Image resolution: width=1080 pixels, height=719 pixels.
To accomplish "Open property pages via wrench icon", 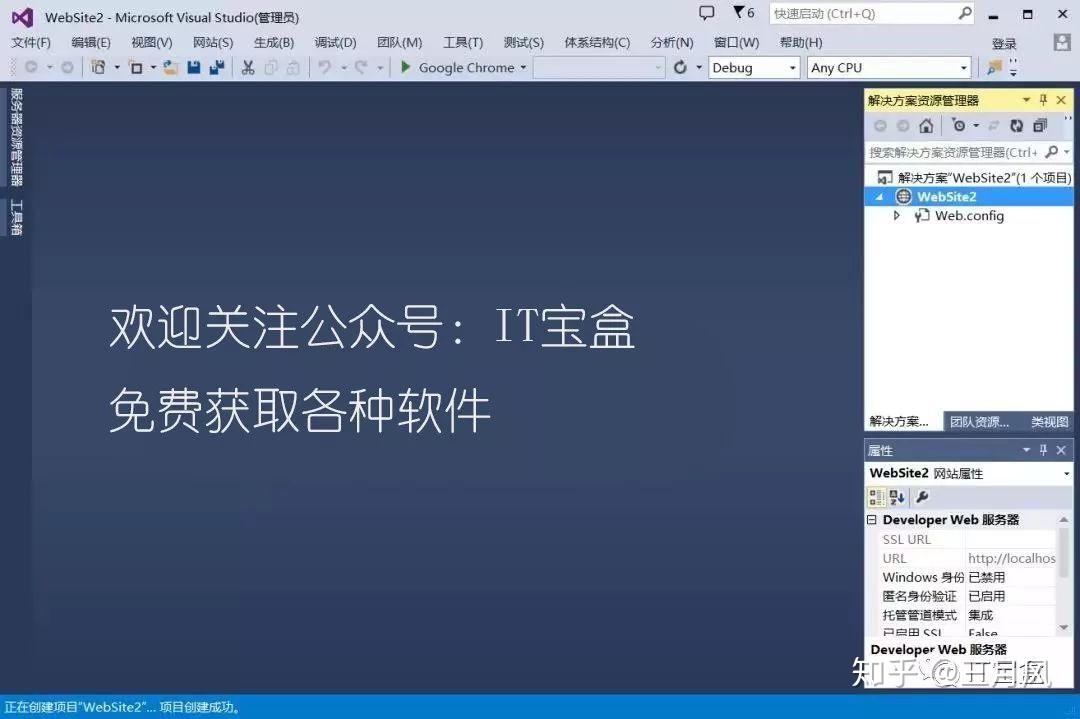I will pyautogui.click(x=923, y=496).
